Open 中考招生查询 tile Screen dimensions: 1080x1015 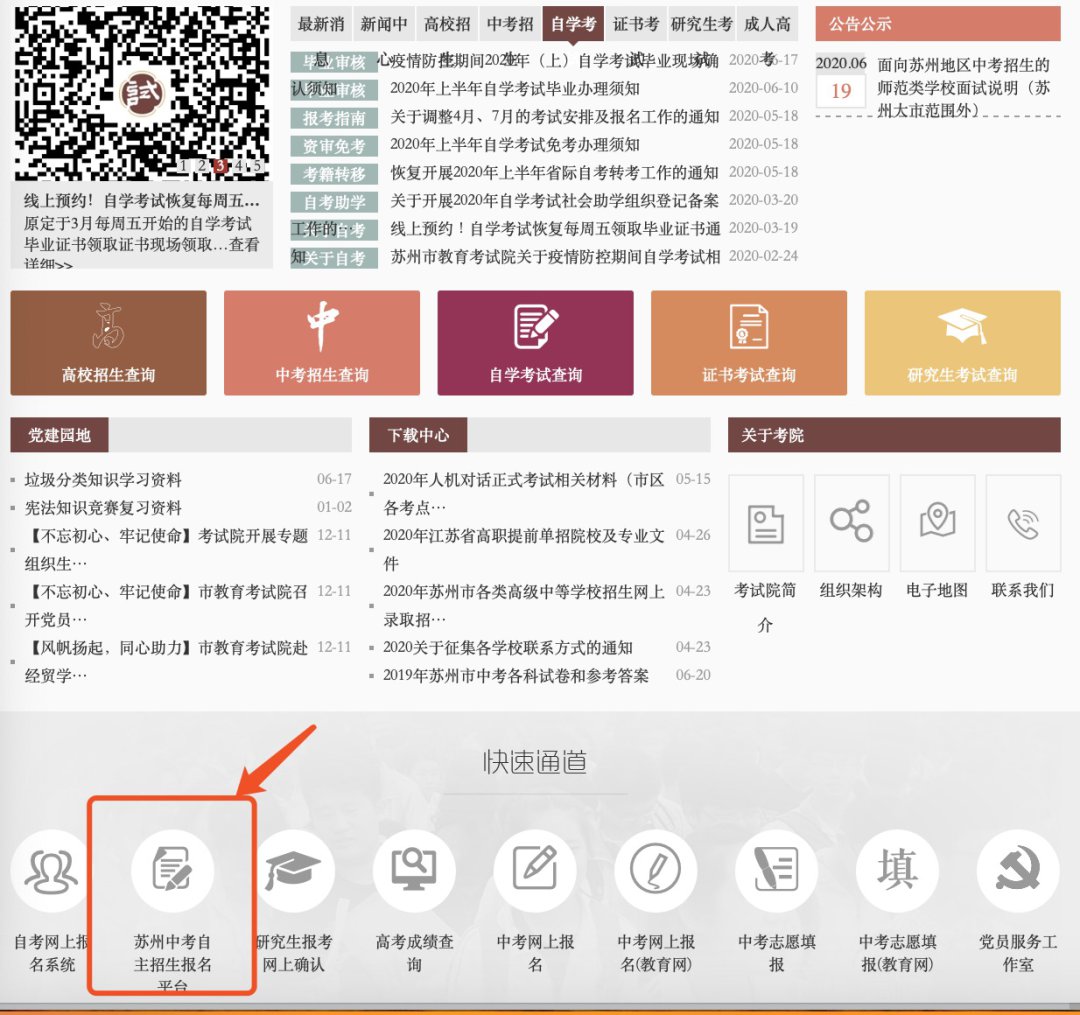322,343
